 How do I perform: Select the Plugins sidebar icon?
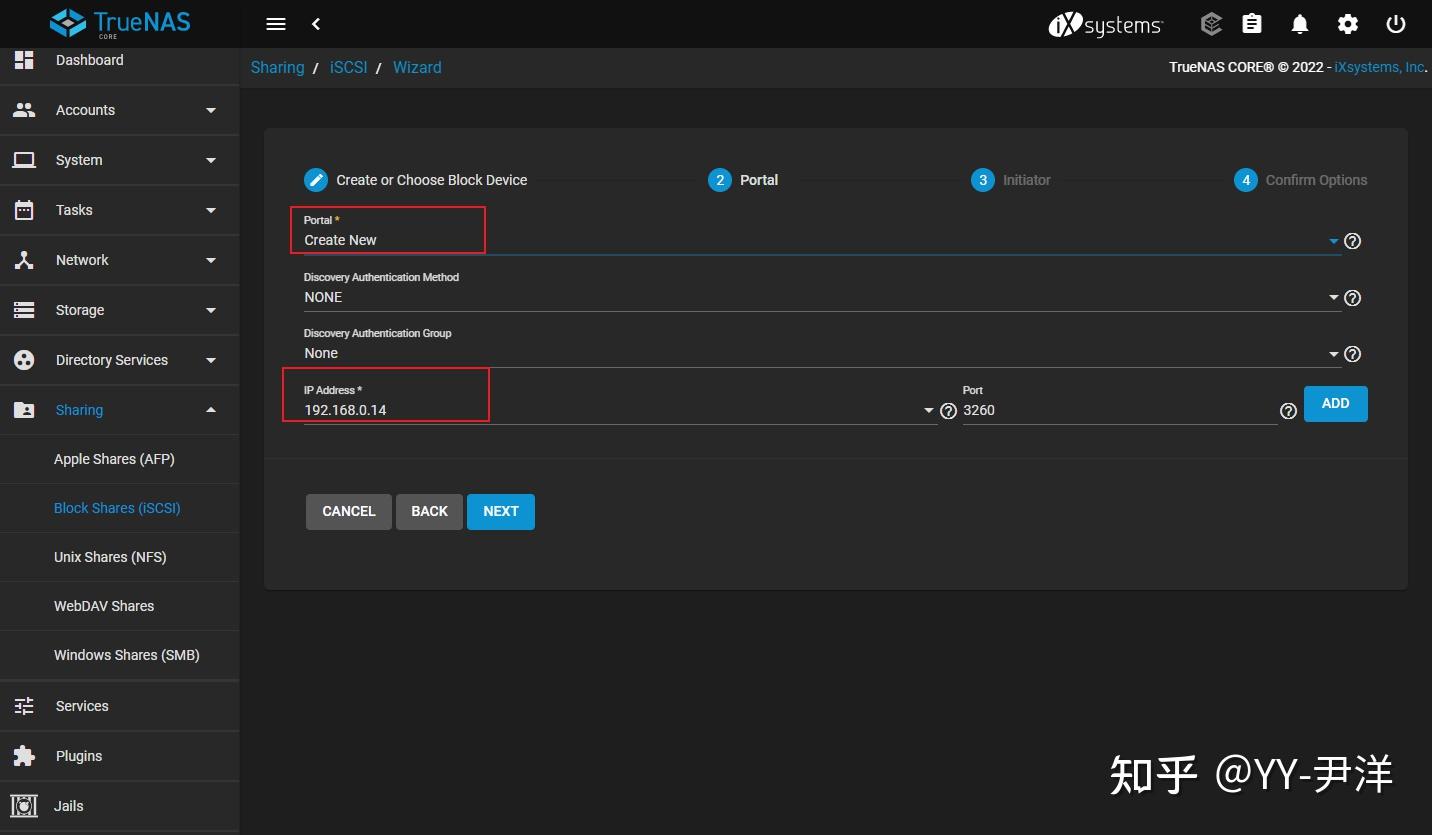24,756
